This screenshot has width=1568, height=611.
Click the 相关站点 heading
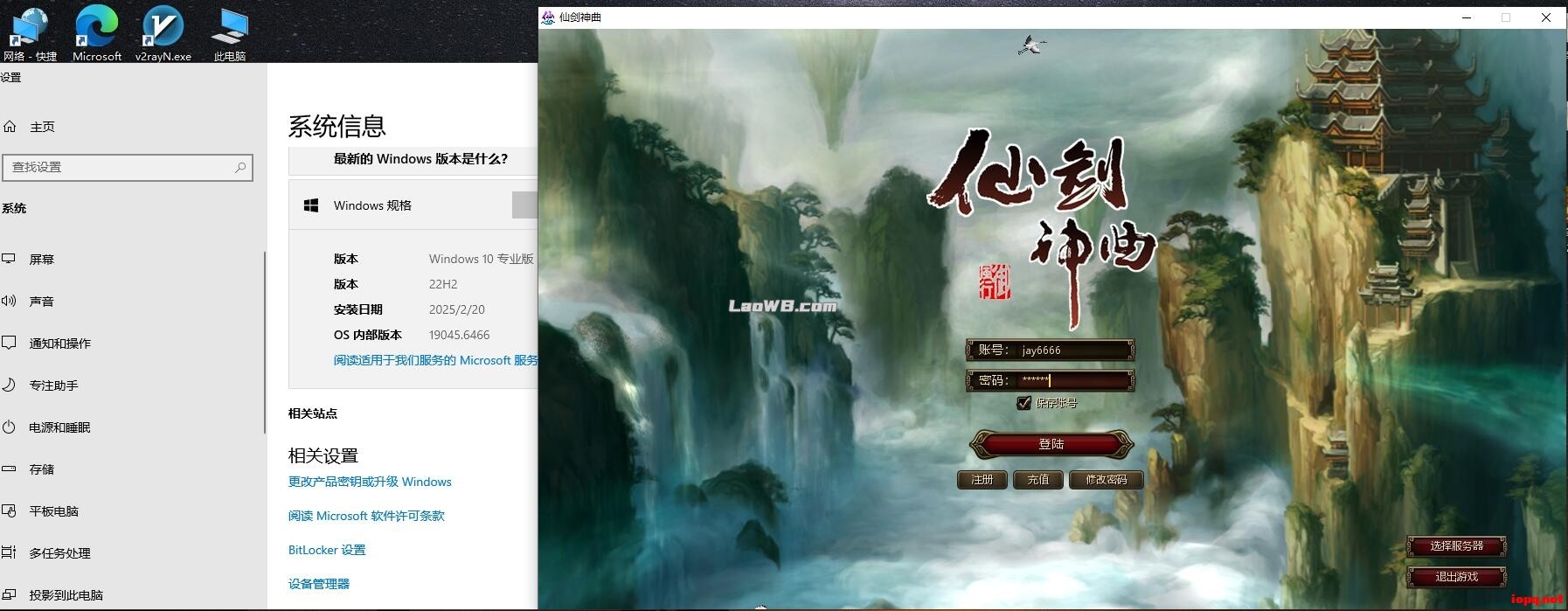tap(313, 413)
